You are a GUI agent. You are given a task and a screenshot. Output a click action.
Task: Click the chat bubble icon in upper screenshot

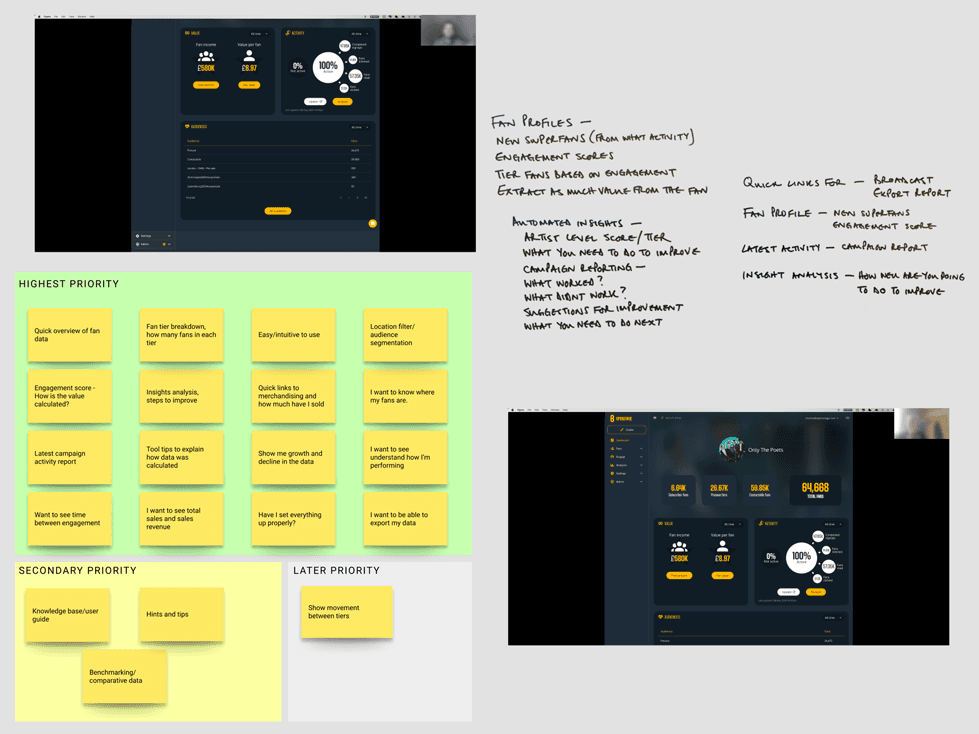(x=373, y=223)
